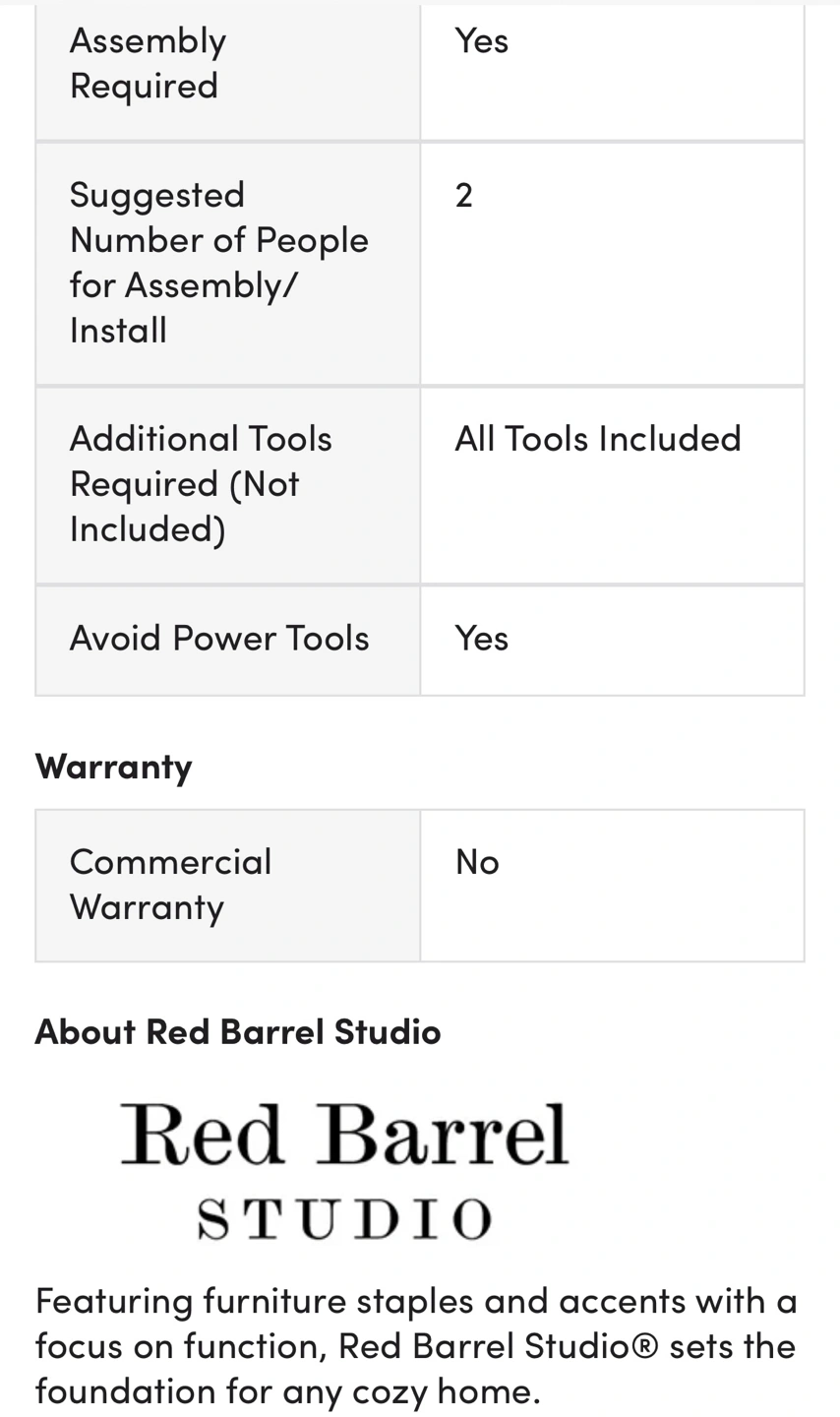Tap the "Additional Tools Required (Not Included)" label
The height and width of the screenshot is (1417, 840).
pos(201,483)
